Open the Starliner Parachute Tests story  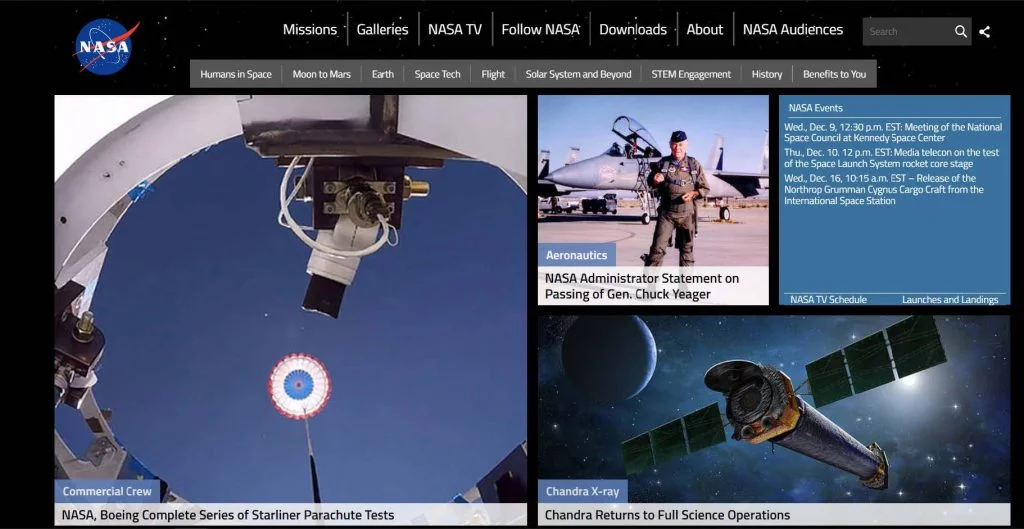point(228,515)
